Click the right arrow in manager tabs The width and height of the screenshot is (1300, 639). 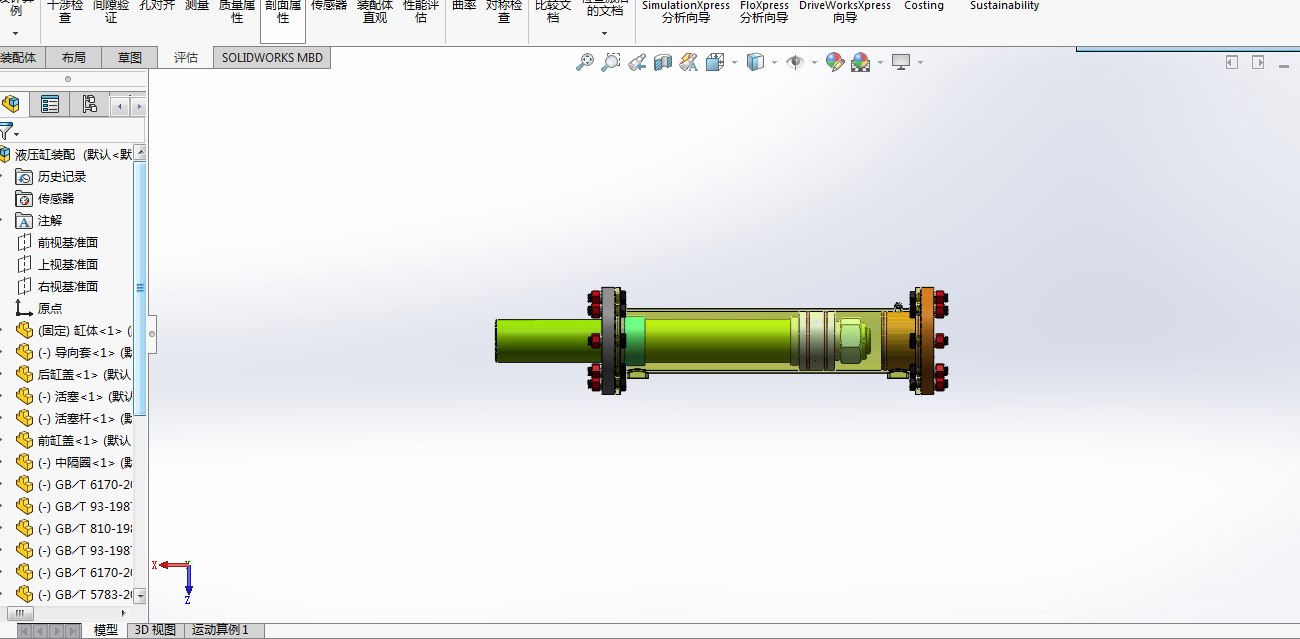(138, 106)
